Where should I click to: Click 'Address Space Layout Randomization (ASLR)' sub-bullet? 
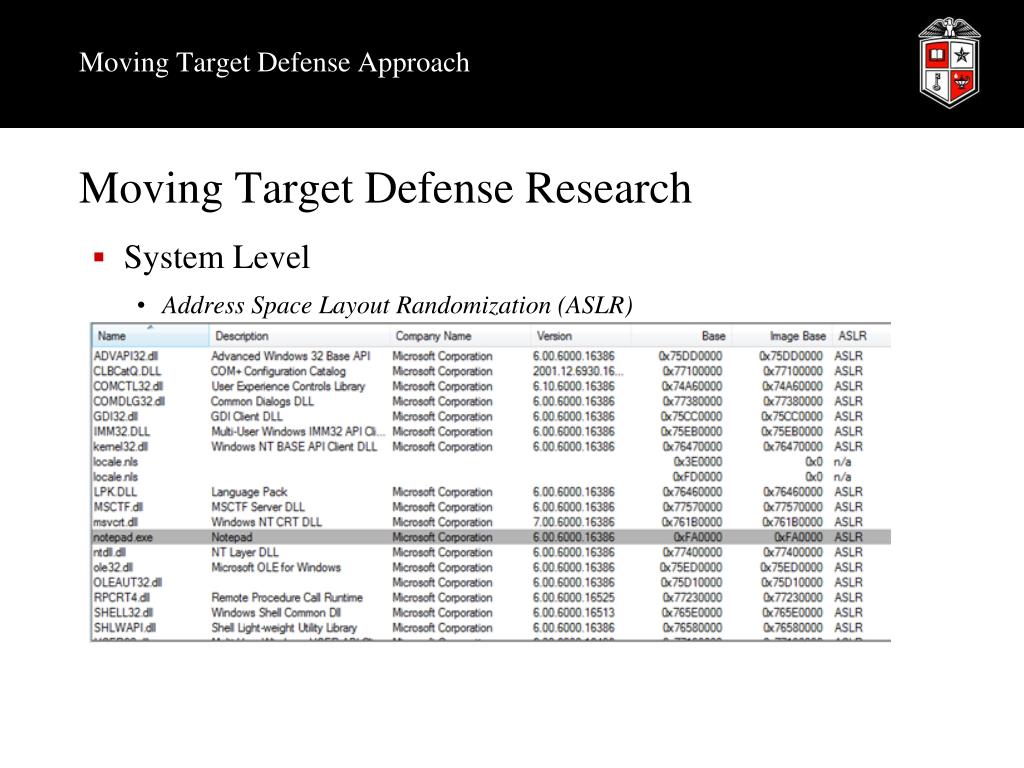pos(397,305)
